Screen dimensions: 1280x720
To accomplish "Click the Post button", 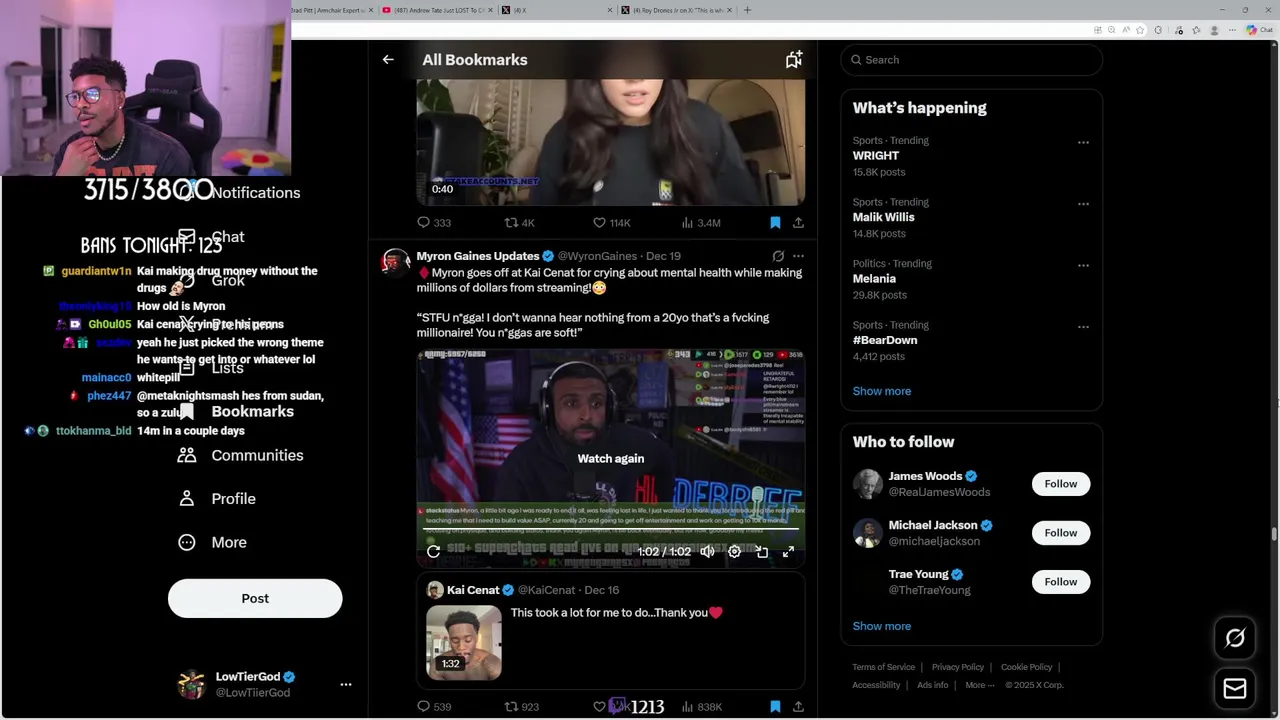I will pos(255,598).
